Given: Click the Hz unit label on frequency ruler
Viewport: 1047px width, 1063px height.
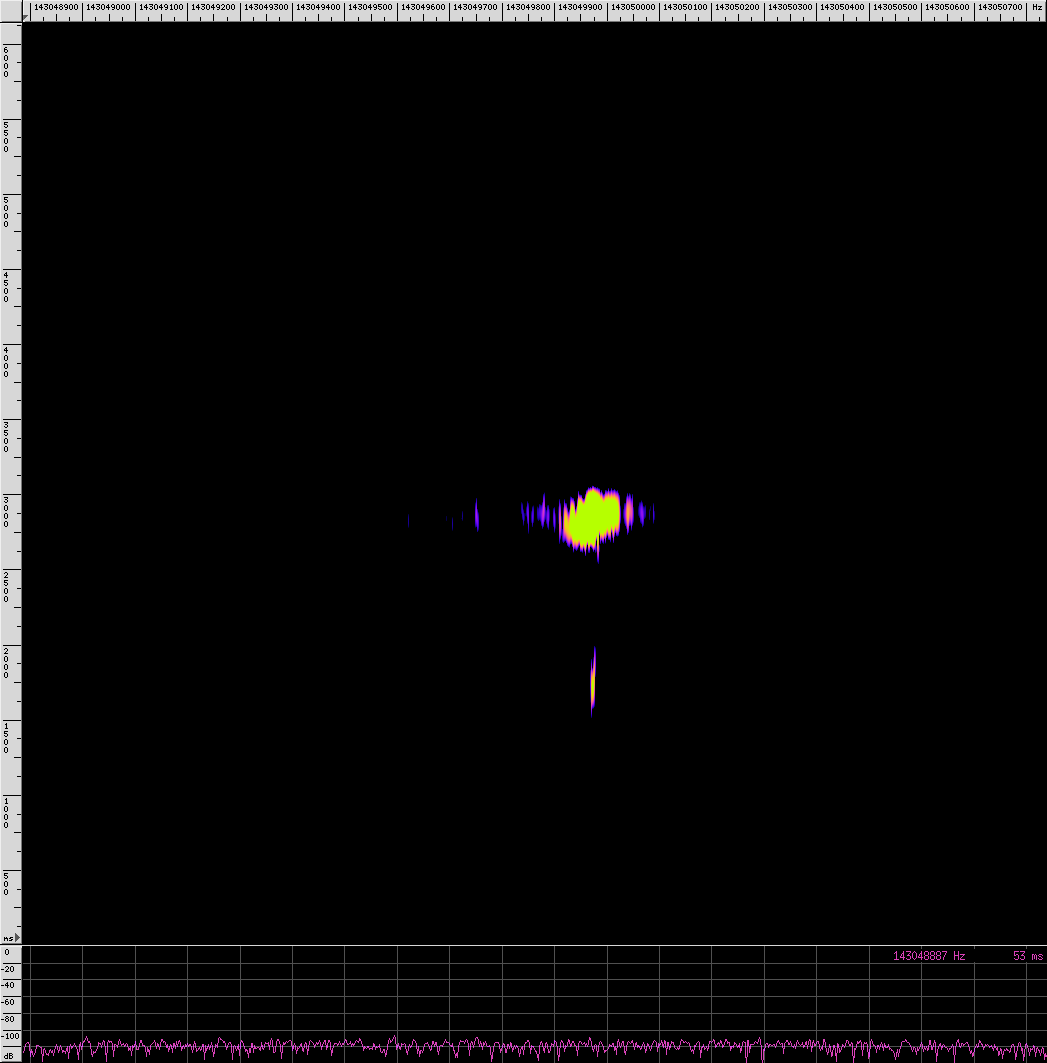Looking at the screenshot, I should coord(1037,7).
